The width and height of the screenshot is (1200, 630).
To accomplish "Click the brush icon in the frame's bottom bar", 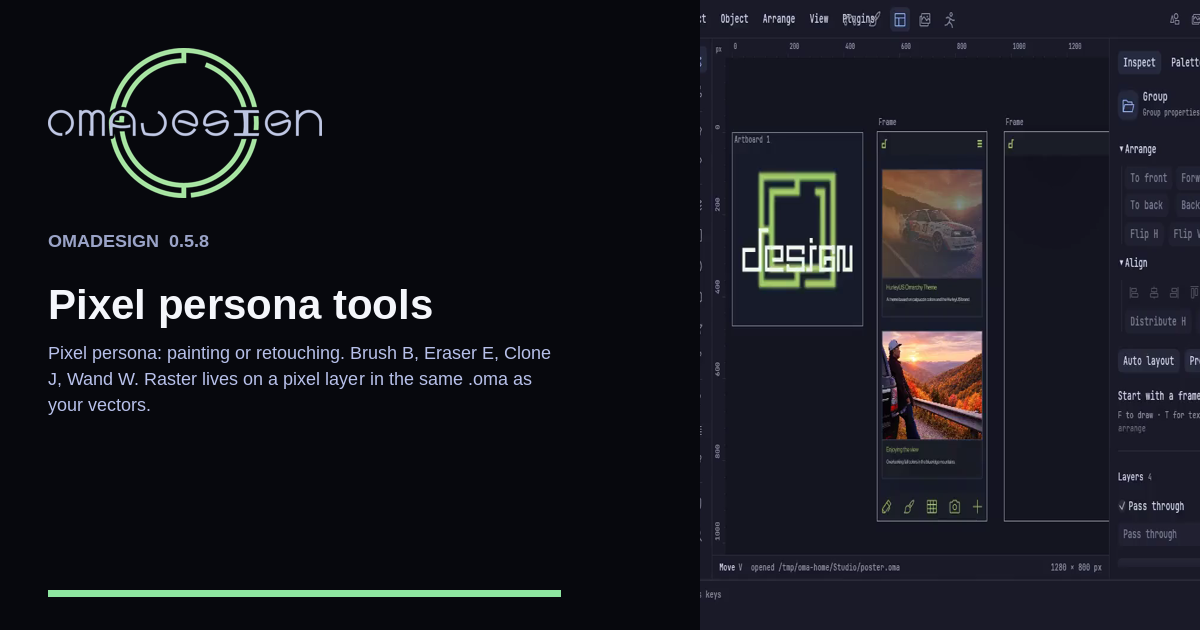I will pos(909,507).
